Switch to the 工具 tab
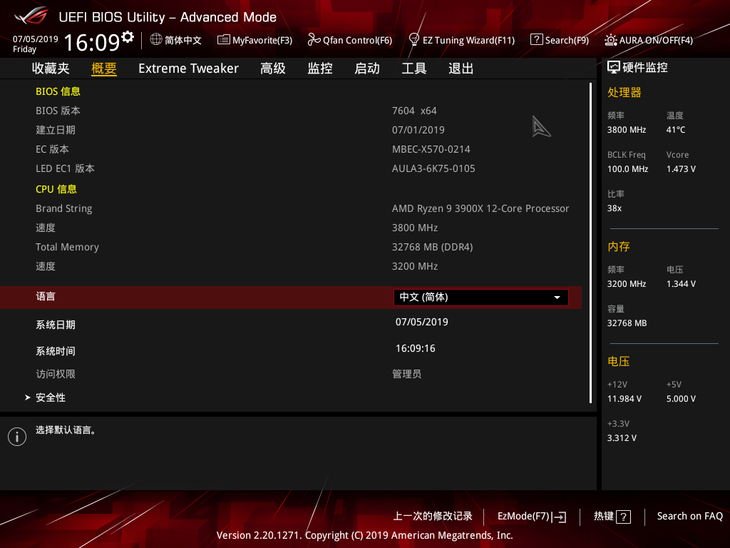The image size is (730, 548). tap(414, 68)
